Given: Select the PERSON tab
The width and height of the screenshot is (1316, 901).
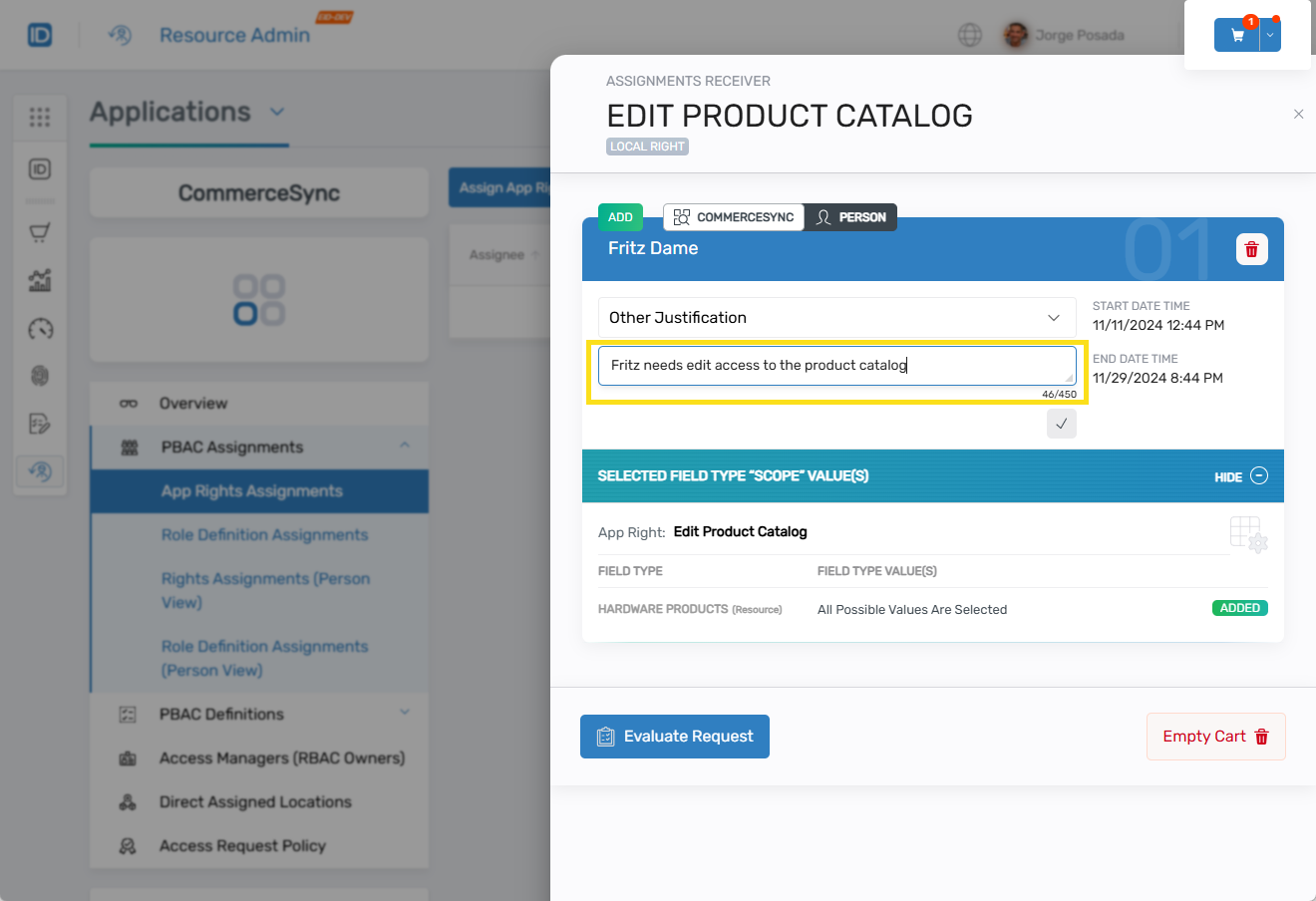Looking at the screenshot, I should (851, 217).
